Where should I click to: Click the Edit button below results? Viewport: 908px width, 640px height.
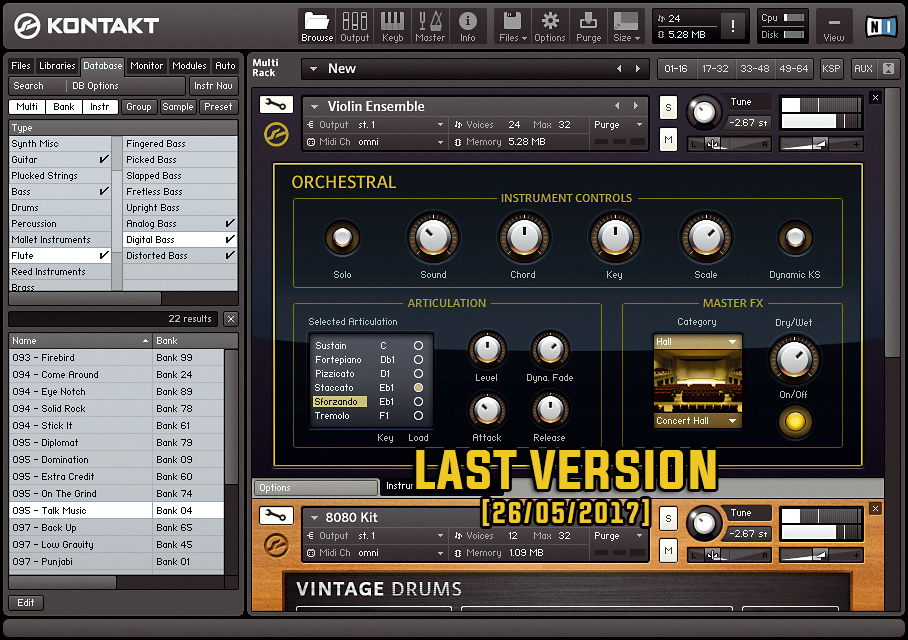tap(25, 602)
